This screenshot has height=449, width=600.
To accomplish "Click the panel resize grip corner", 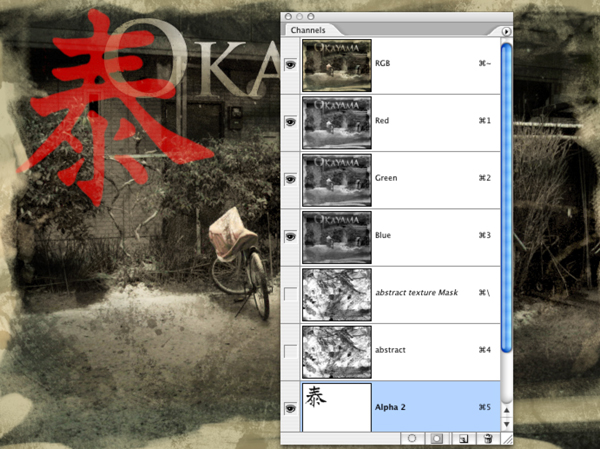I will pos(506,439).
